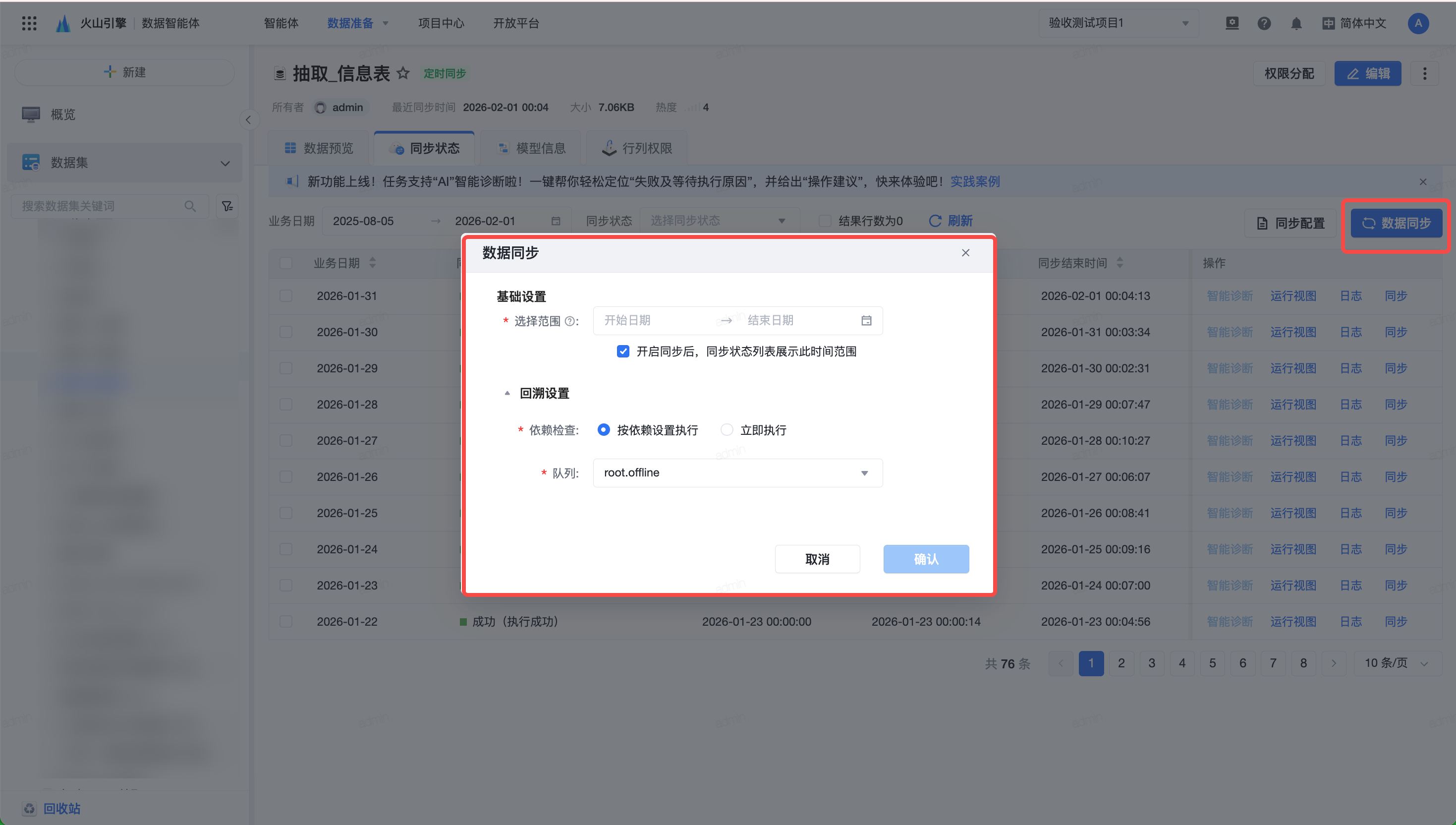Collapse the left sidebar panel arrow

click(248, 119)
